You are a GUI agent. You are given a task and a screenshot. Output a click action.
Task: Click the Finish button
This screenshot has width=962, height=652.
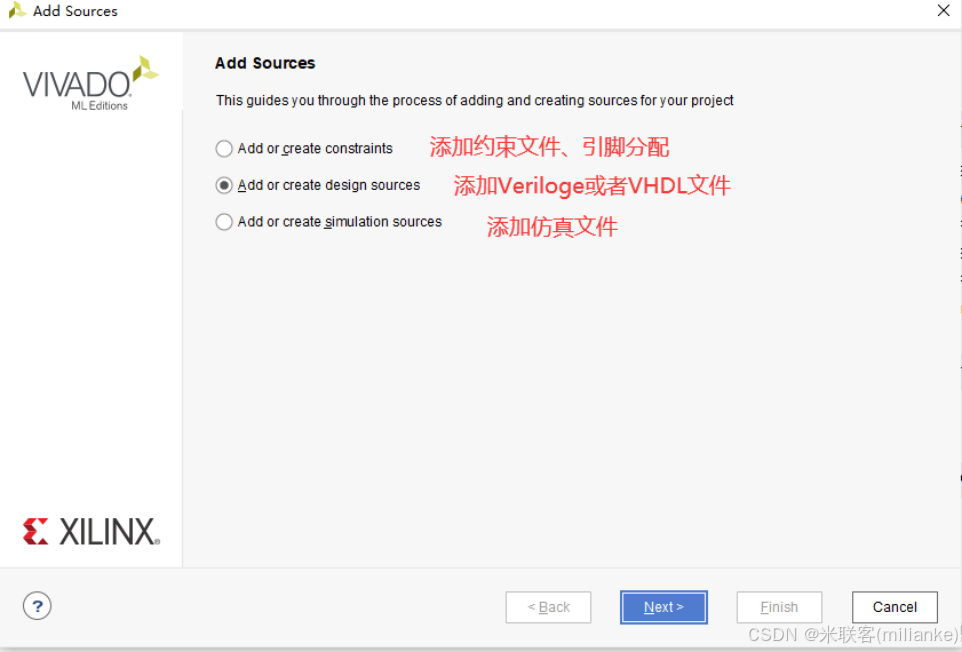pyautogui.click(x=779, y=607)
